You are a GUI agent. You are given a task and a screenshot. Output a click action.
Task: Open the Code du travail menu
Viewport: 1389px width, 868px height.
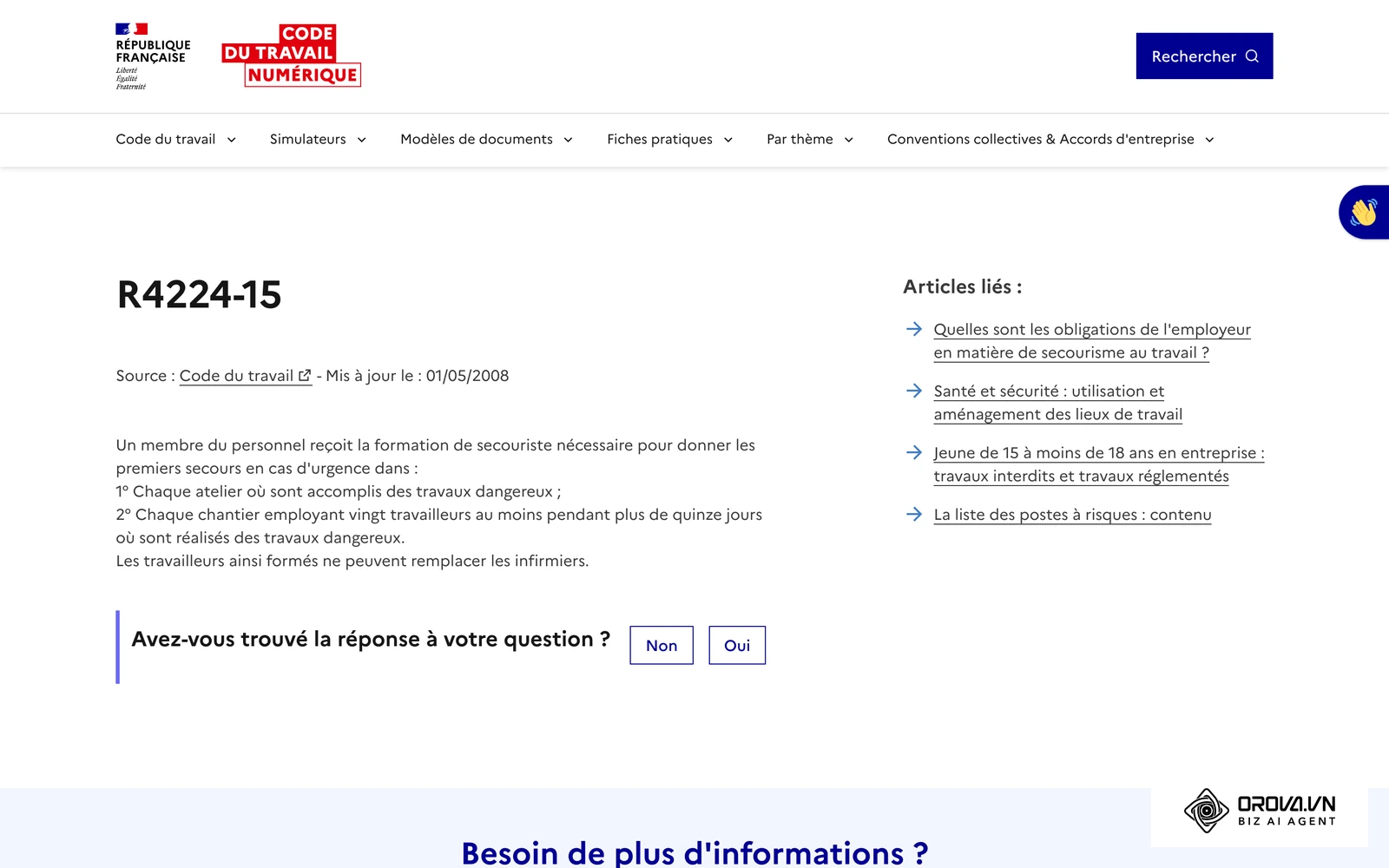click(176, 139)
